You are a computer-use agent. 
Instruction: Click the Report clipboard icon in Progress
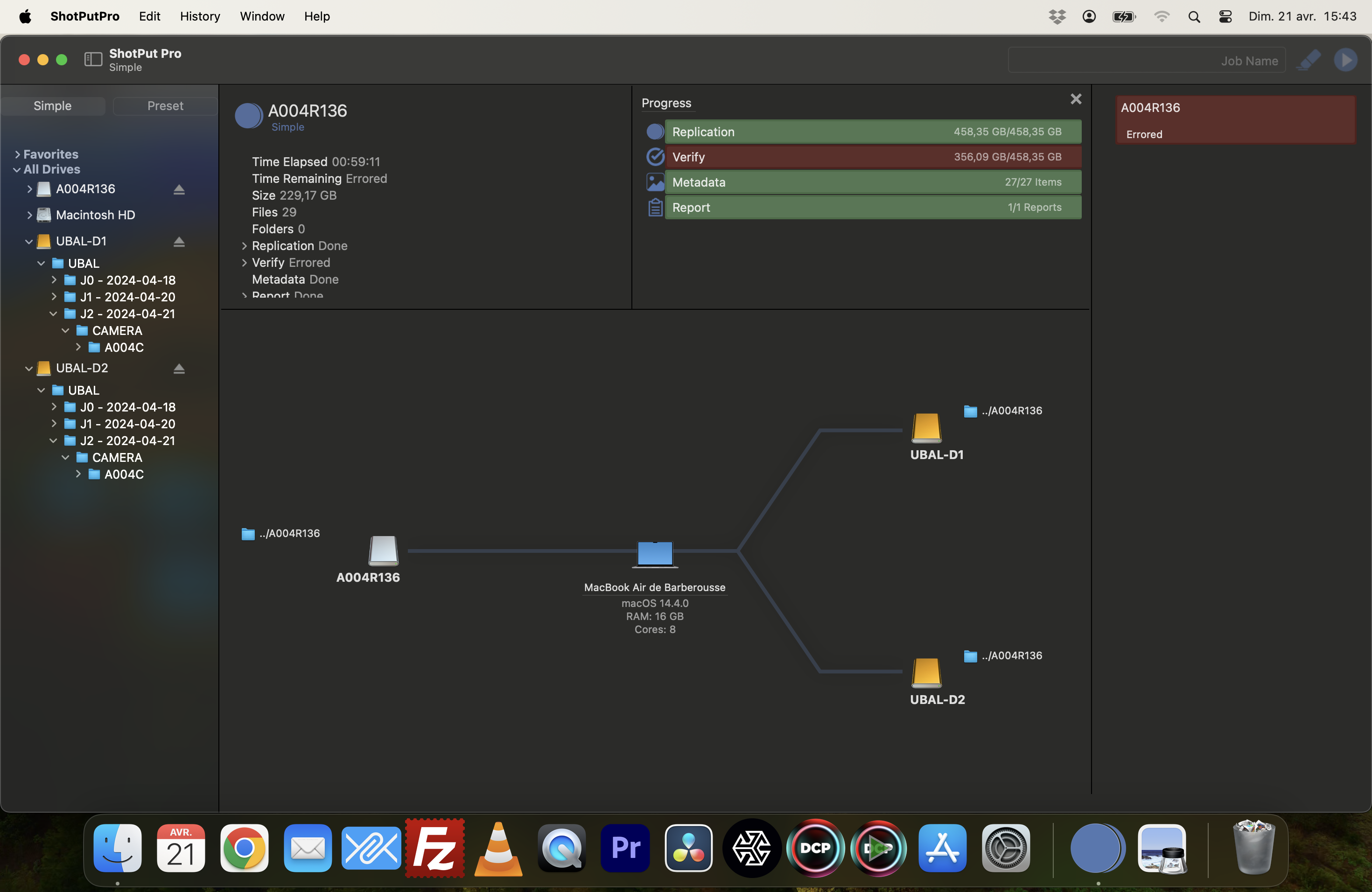tap(655, 208)
